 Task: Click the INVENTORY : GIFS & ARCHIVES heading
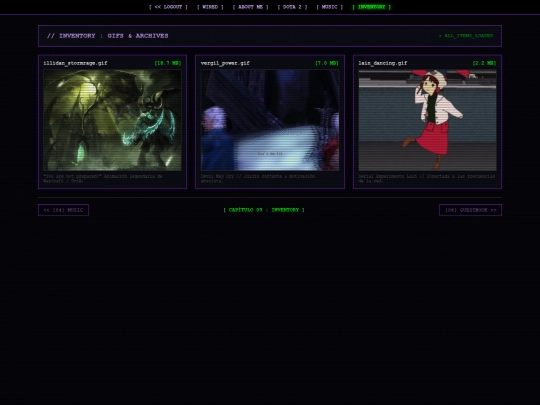pyautogui.click(x=107, y=36)
